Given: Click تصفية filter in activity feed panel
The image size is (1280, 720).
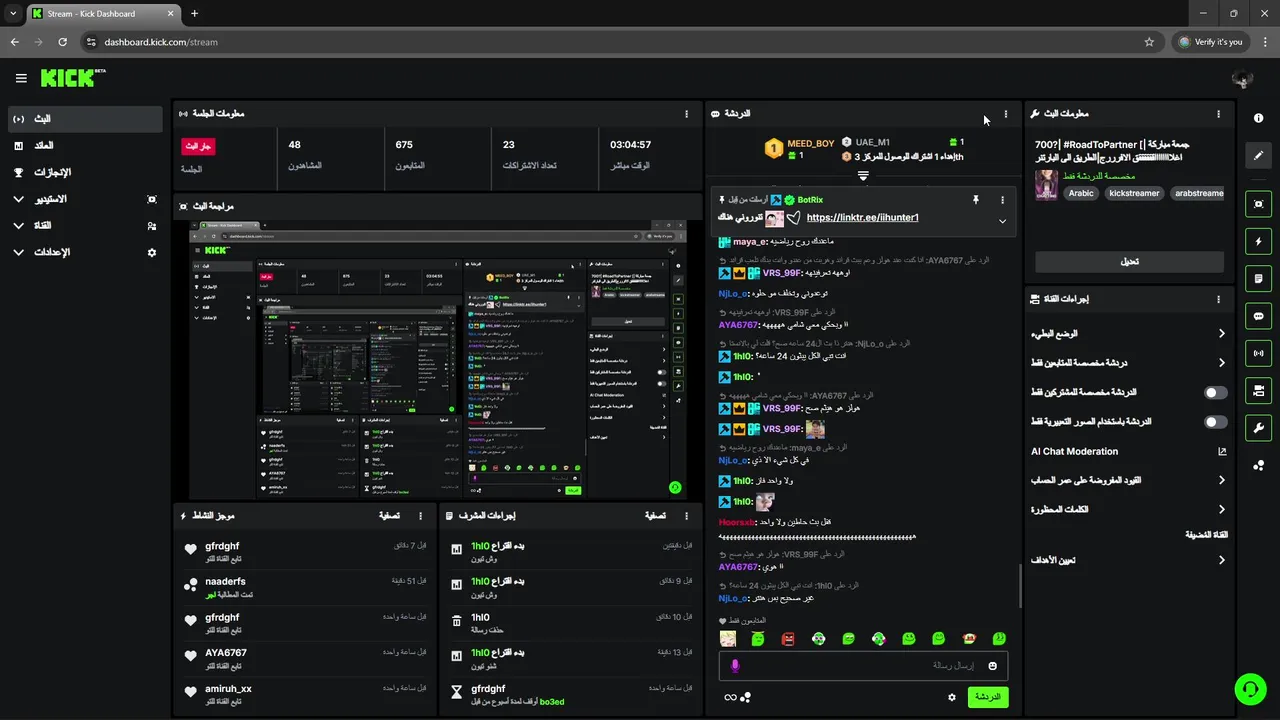Looking at the screenshot, I should (x=389, y=516).
